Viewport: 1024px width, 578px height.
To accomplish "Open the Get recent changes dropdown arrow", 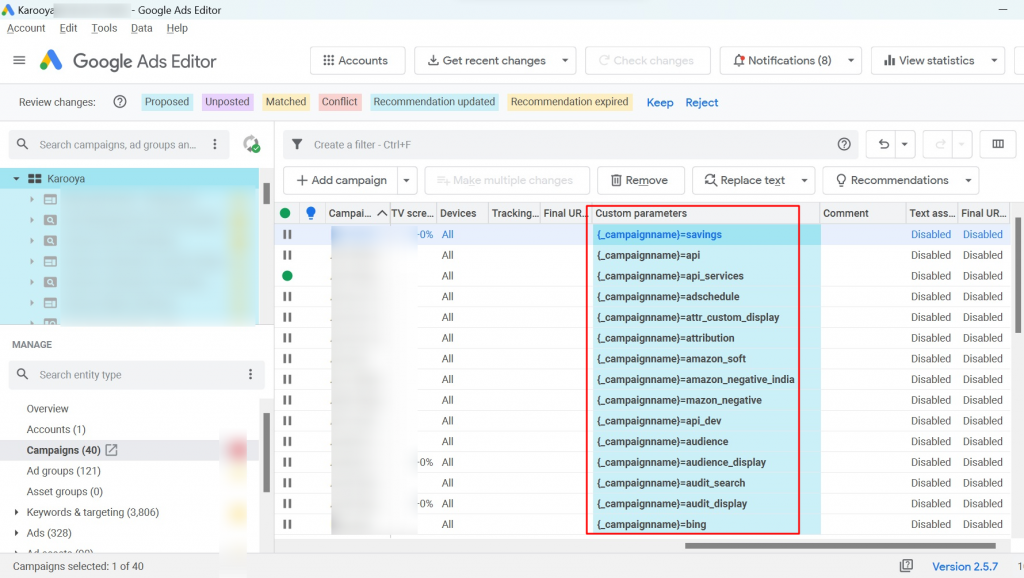I will point(565,60).
